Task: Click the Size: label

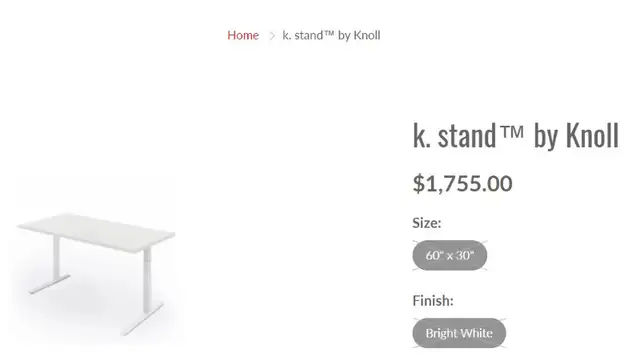Action: point(427,223)
